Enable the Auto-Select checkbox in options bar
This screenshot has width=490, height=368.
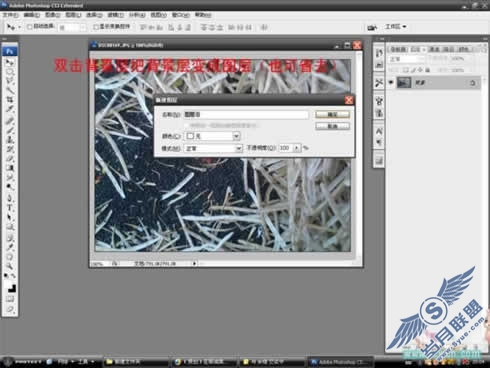(x=29, y=27)
